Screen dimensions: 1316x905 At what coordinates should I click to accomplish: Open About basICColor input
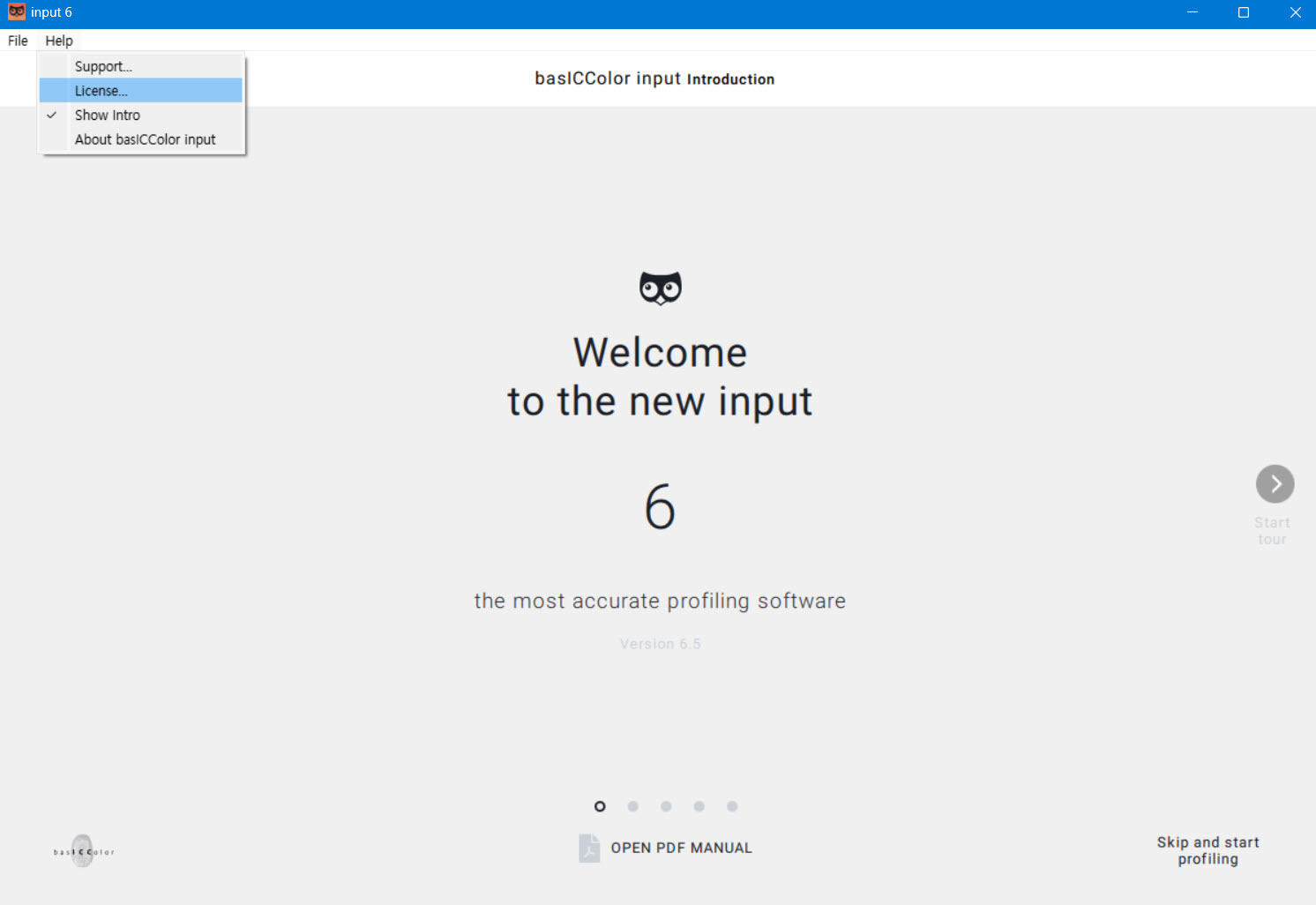[141, 139]
